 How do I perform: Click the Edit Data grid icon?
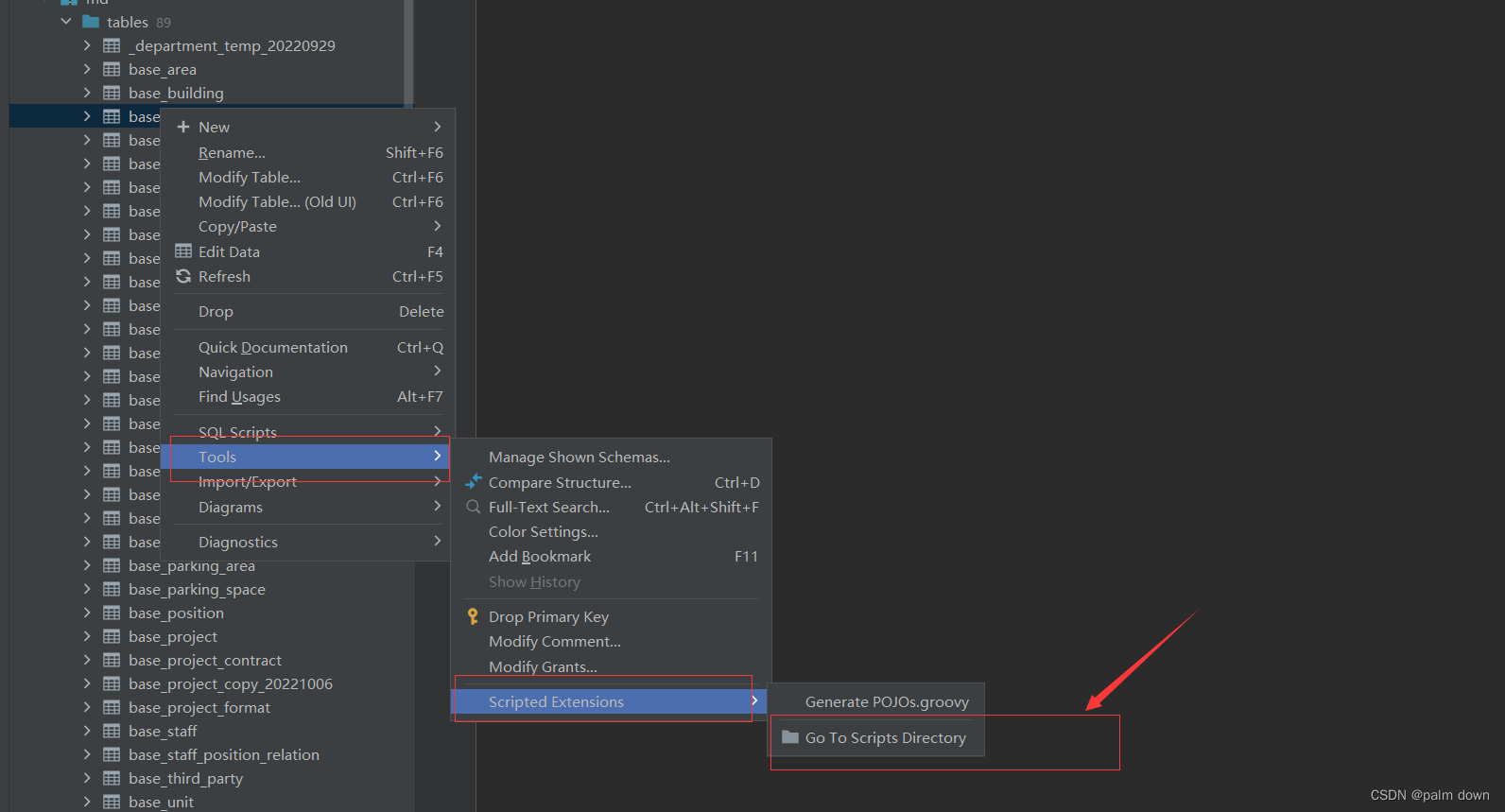(x=183, y=251)
